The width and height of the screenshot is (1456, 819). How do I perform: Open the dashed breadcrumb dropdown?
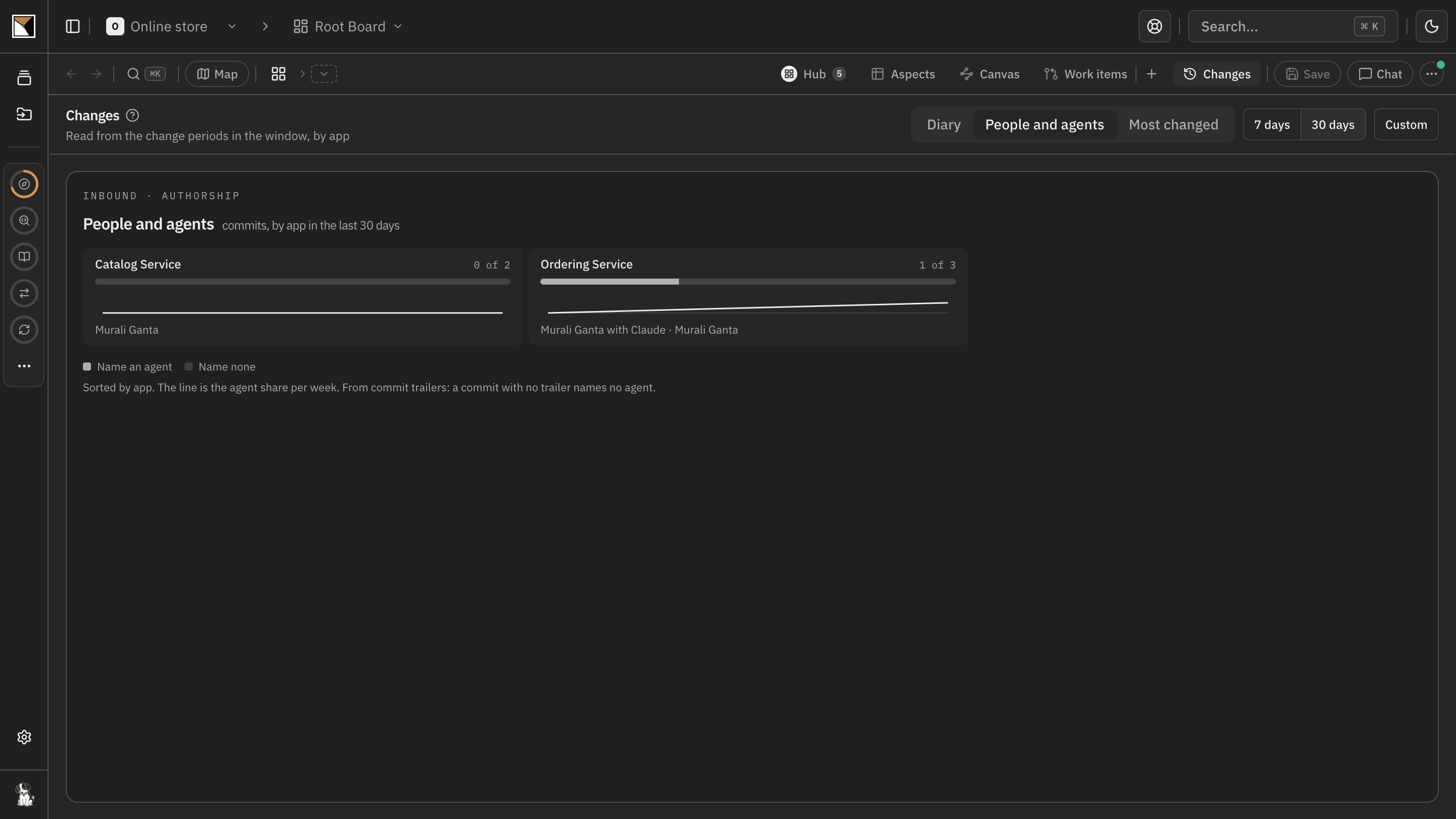[324, 74]
